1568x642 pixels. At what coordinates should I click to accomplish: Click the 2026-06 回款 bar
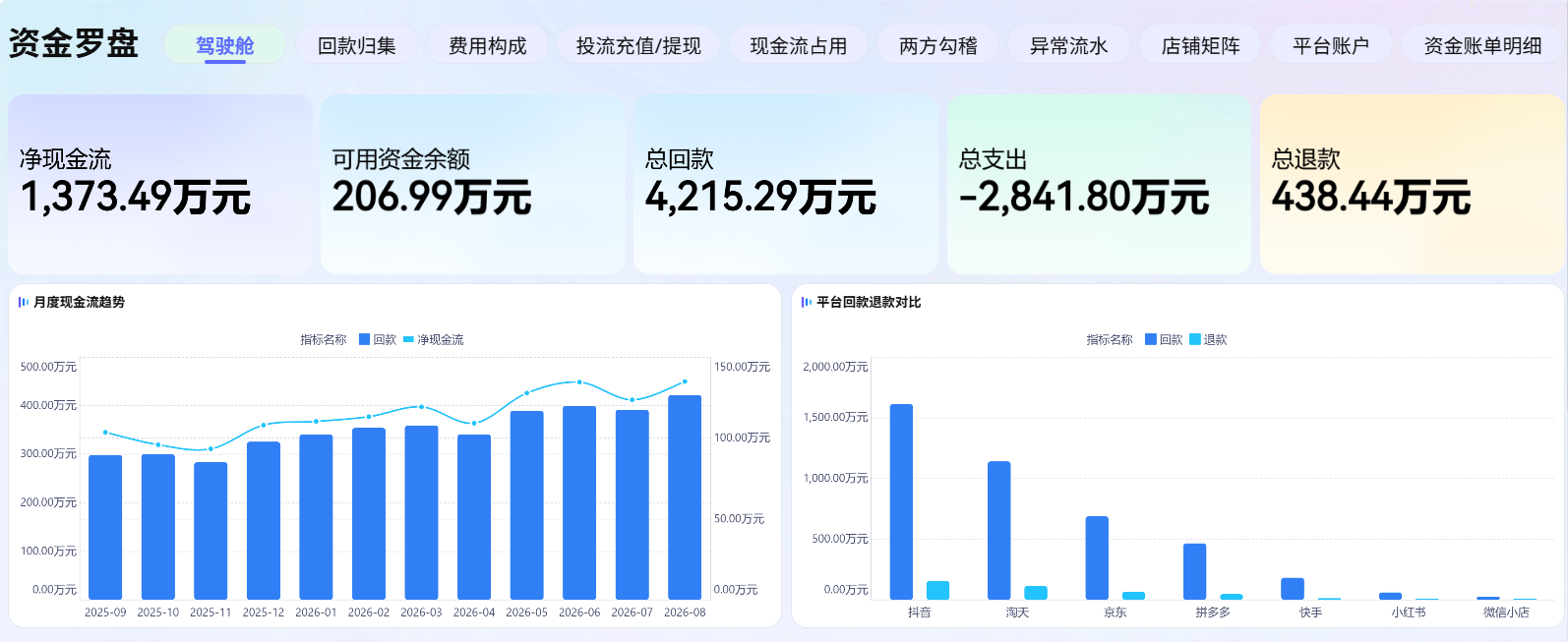(x=579, y=502)
